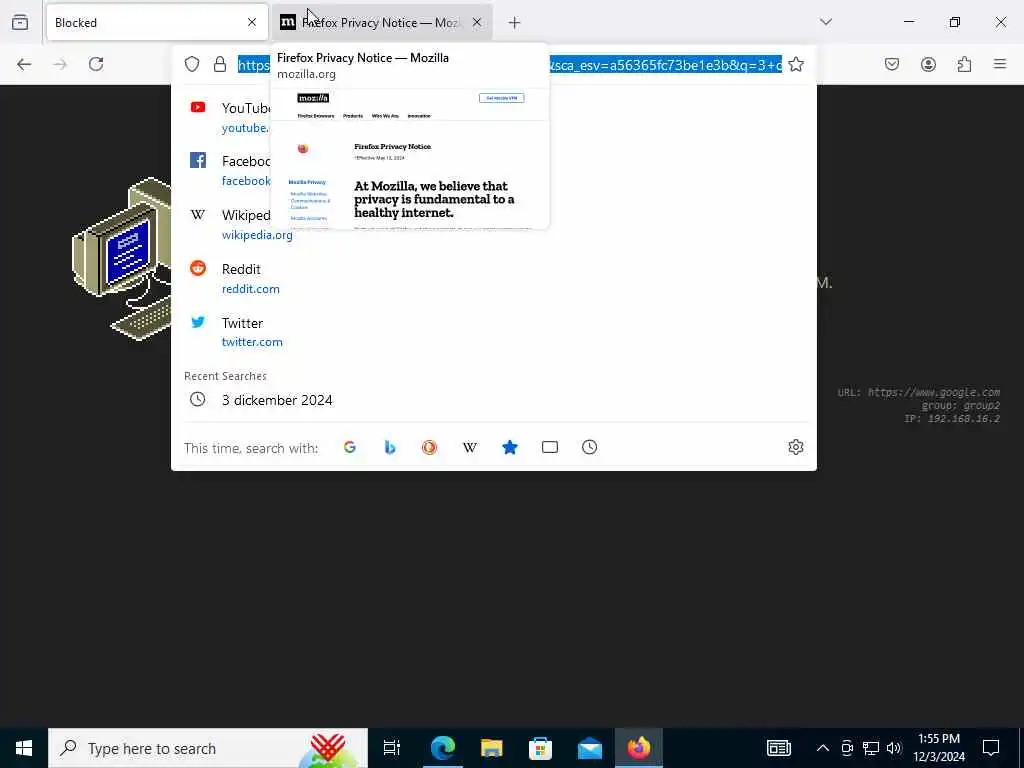
Task: Close the Blocked tab
Action: coord(252,22)
